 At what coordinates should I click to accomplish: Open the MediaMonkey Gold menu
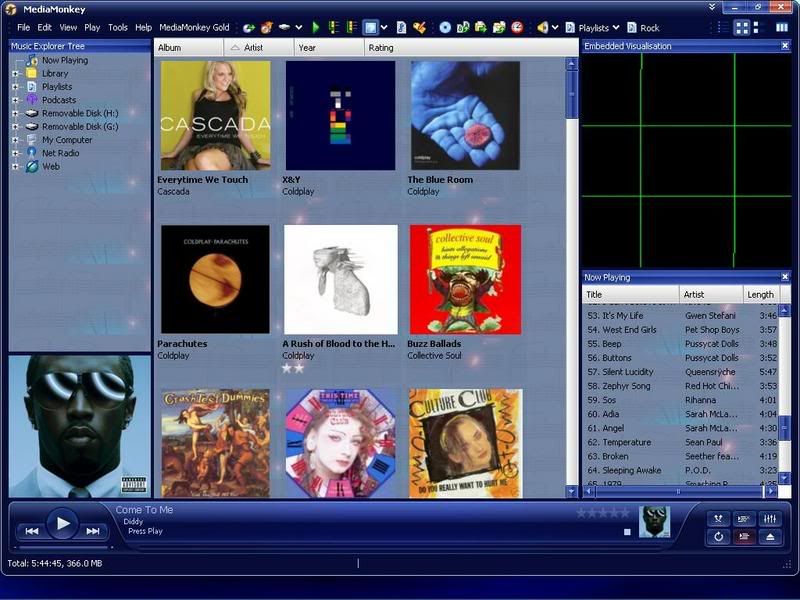tap(194, 28)
